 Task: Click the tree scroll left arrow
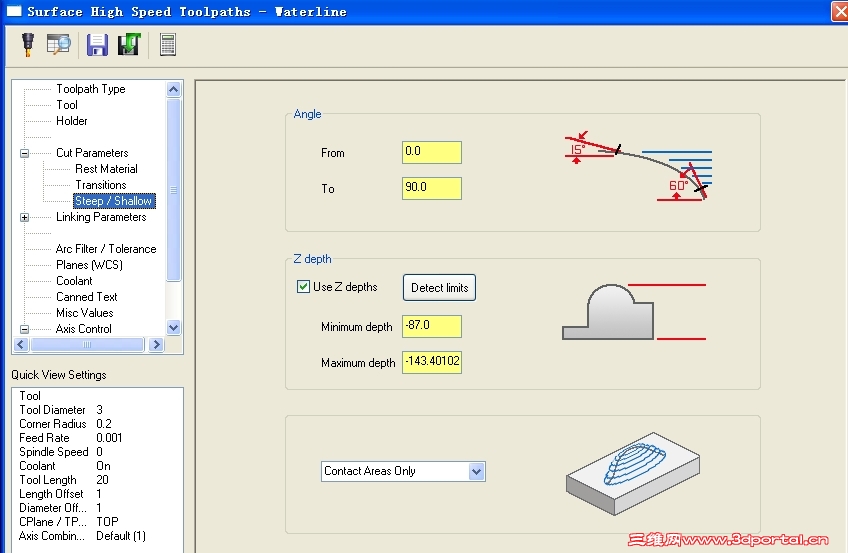[x=21, y=344]
